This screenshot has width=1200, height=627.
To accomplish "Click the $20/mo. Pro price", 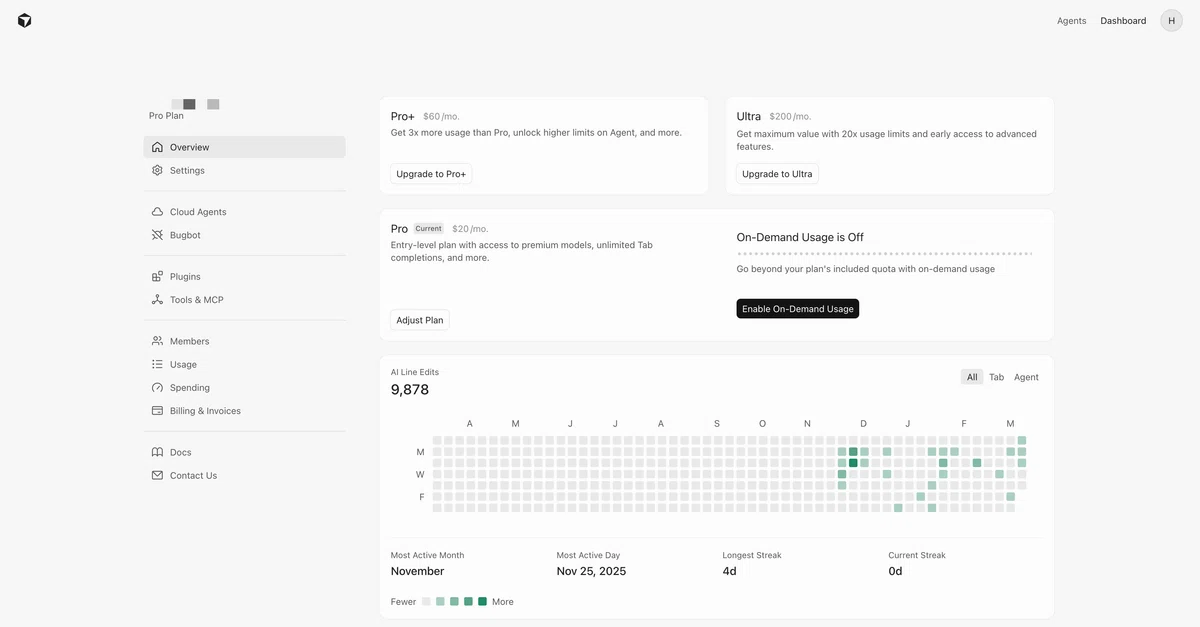I will coord(470,229).
